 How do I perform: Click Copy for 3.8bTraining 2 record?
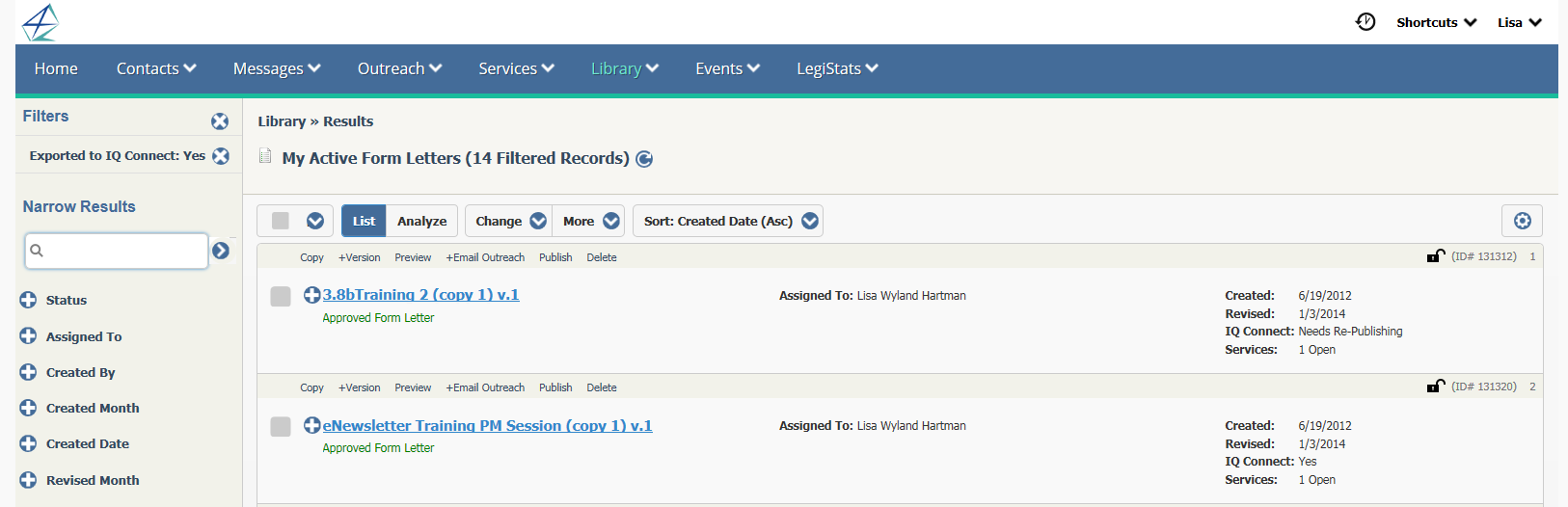point(311,257)
